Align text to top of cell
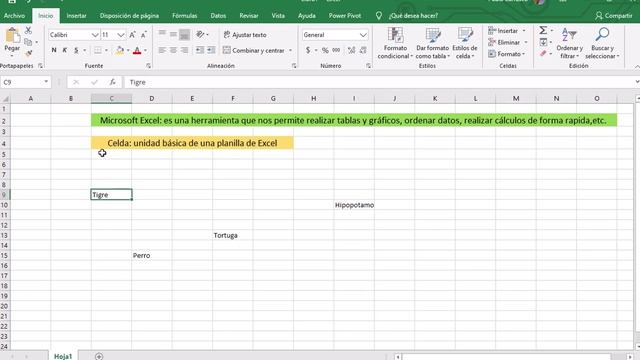Screen dimensions: 640x360 pos(162,34)
